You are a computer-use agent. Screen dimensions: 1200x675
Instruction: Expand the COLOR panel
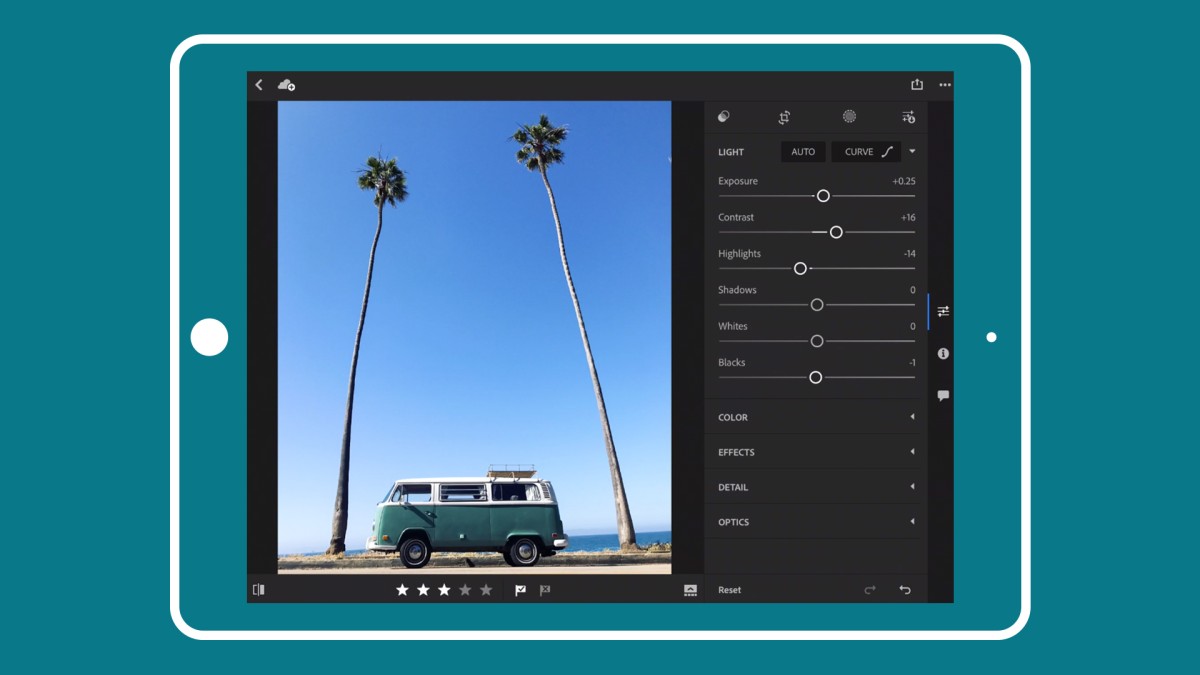pos(816,417)
